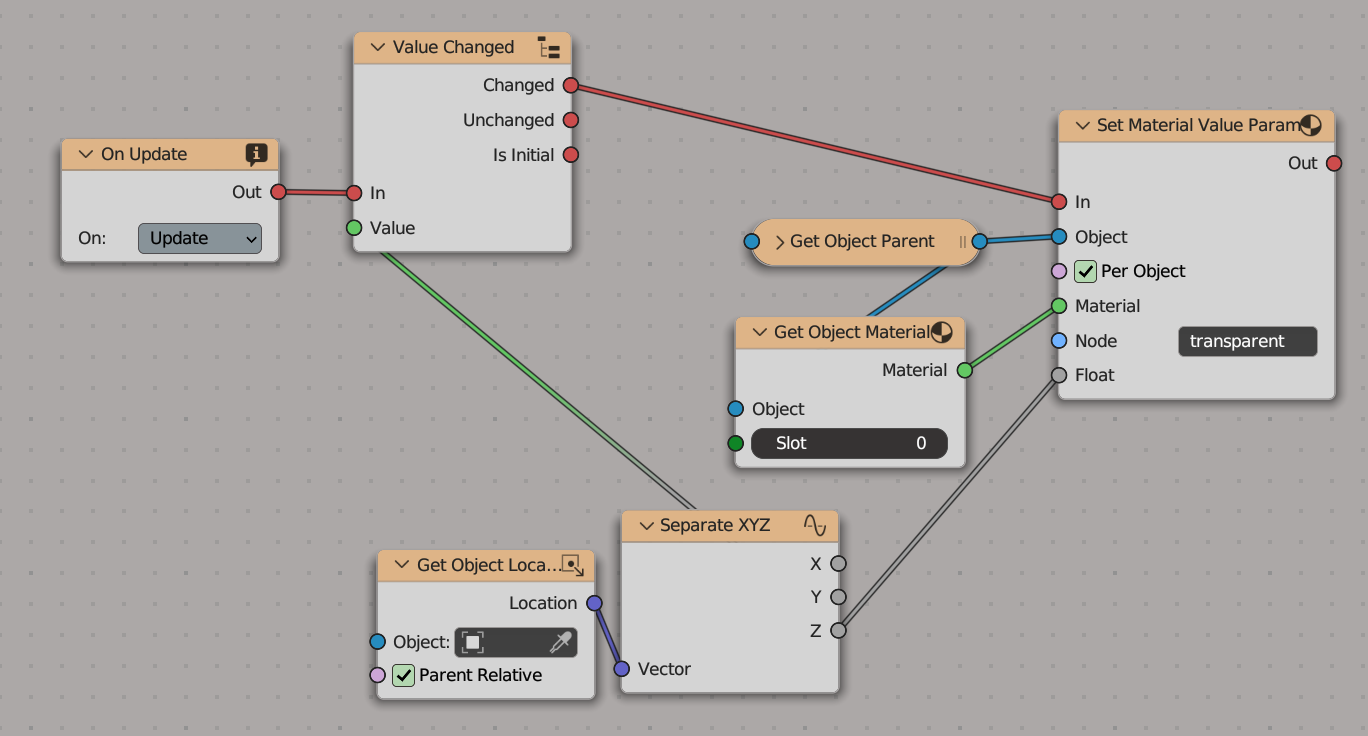Click the Changed output socket
Screen dimensions: 1368x736
(571, 85)
